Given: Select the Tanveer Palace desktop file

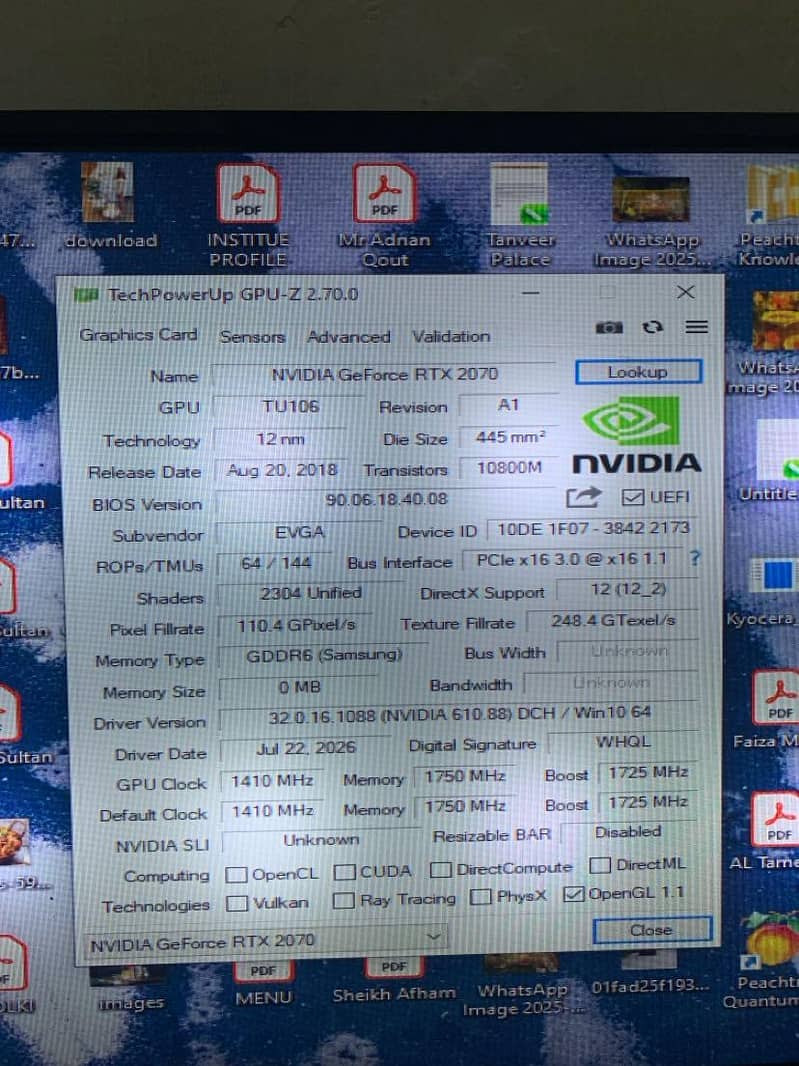Looking at the screenshot, I should point(520,215).
